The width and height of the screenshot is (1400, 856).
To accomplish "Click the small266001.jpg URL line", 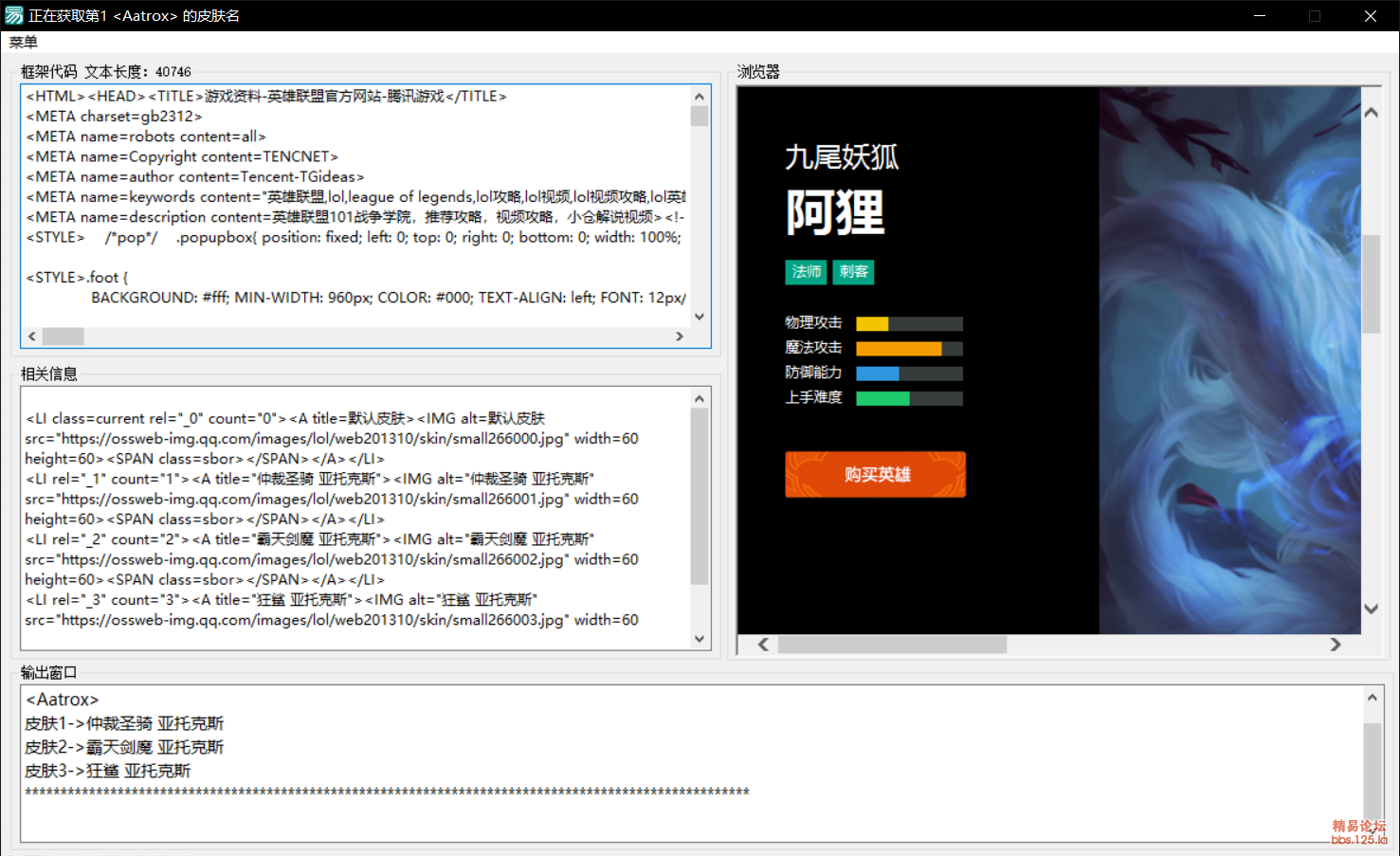I will (x=332, y=500).
